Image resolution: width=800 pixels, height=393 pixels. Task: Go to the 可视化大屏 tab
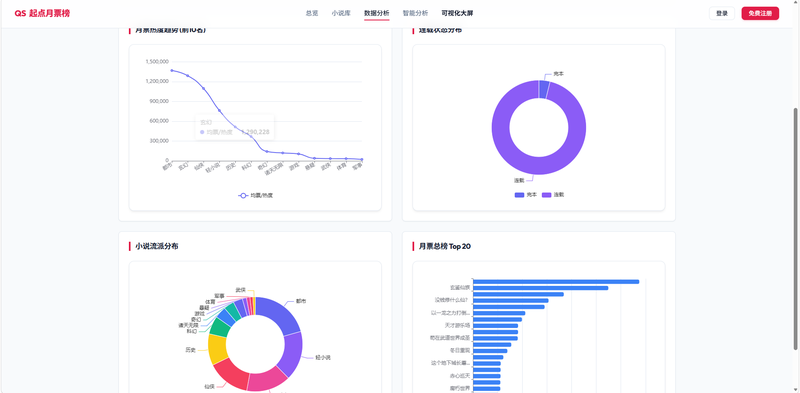[x=457, y=13]
